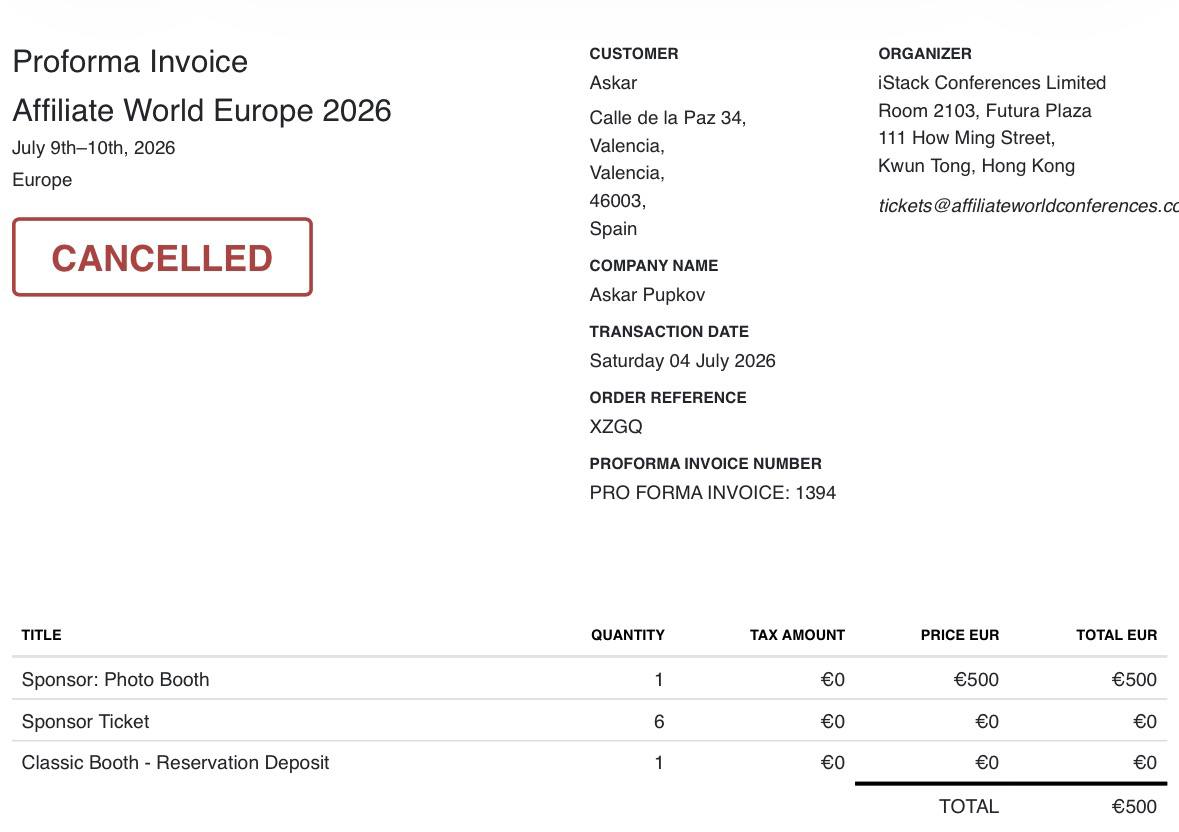Select the Proforma Invoice heading
The image size is (1179, 832).
(130, 62)
